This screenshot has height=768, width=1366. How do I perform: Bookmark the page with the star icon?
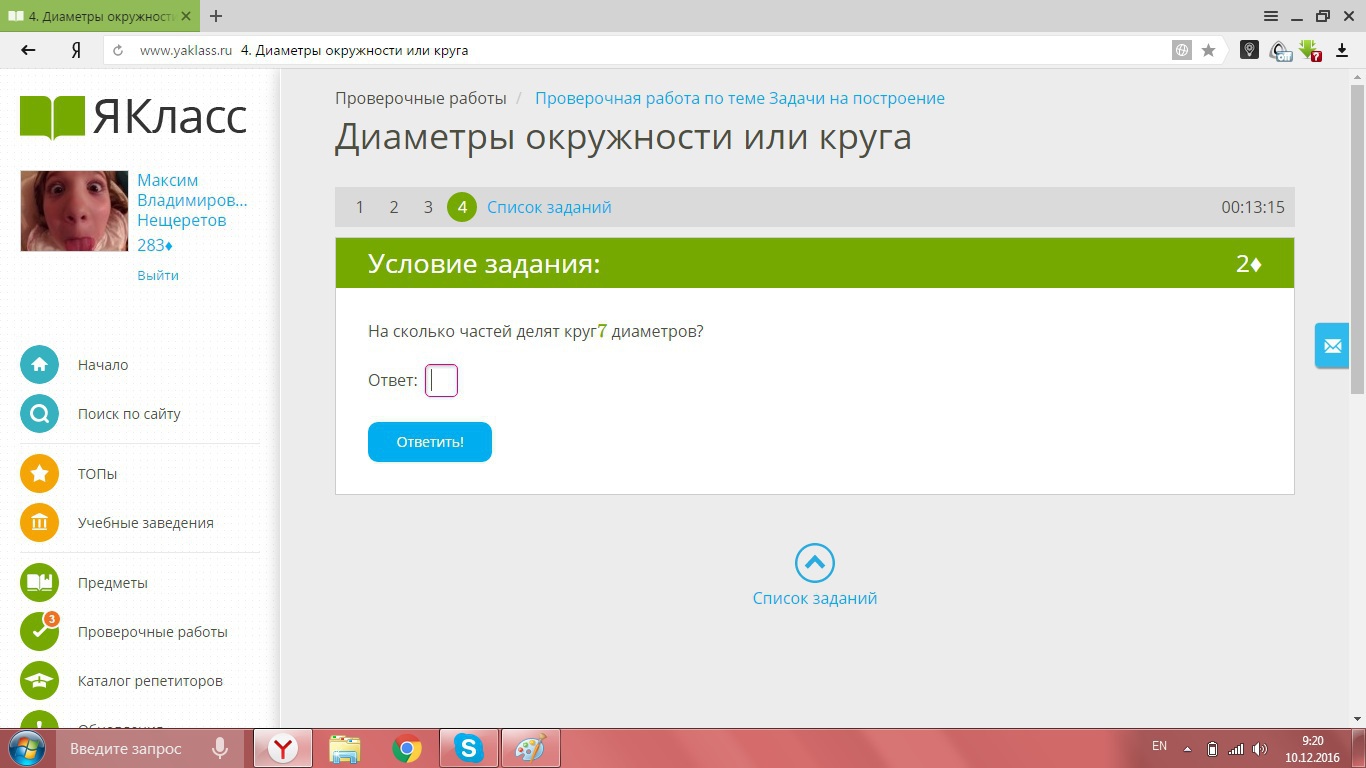click(x=1208, y=50)
